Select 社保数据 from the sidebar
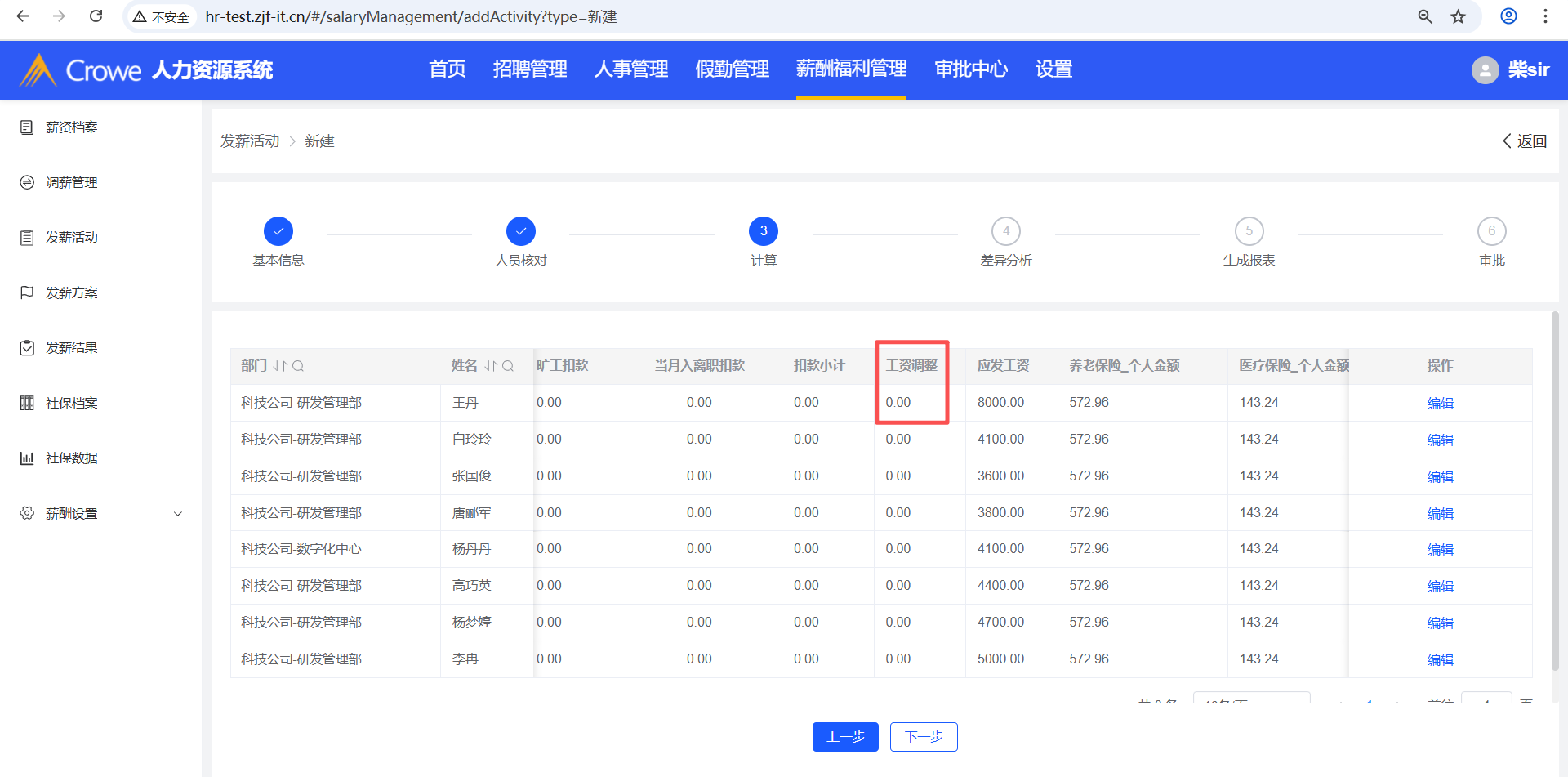 71,458
